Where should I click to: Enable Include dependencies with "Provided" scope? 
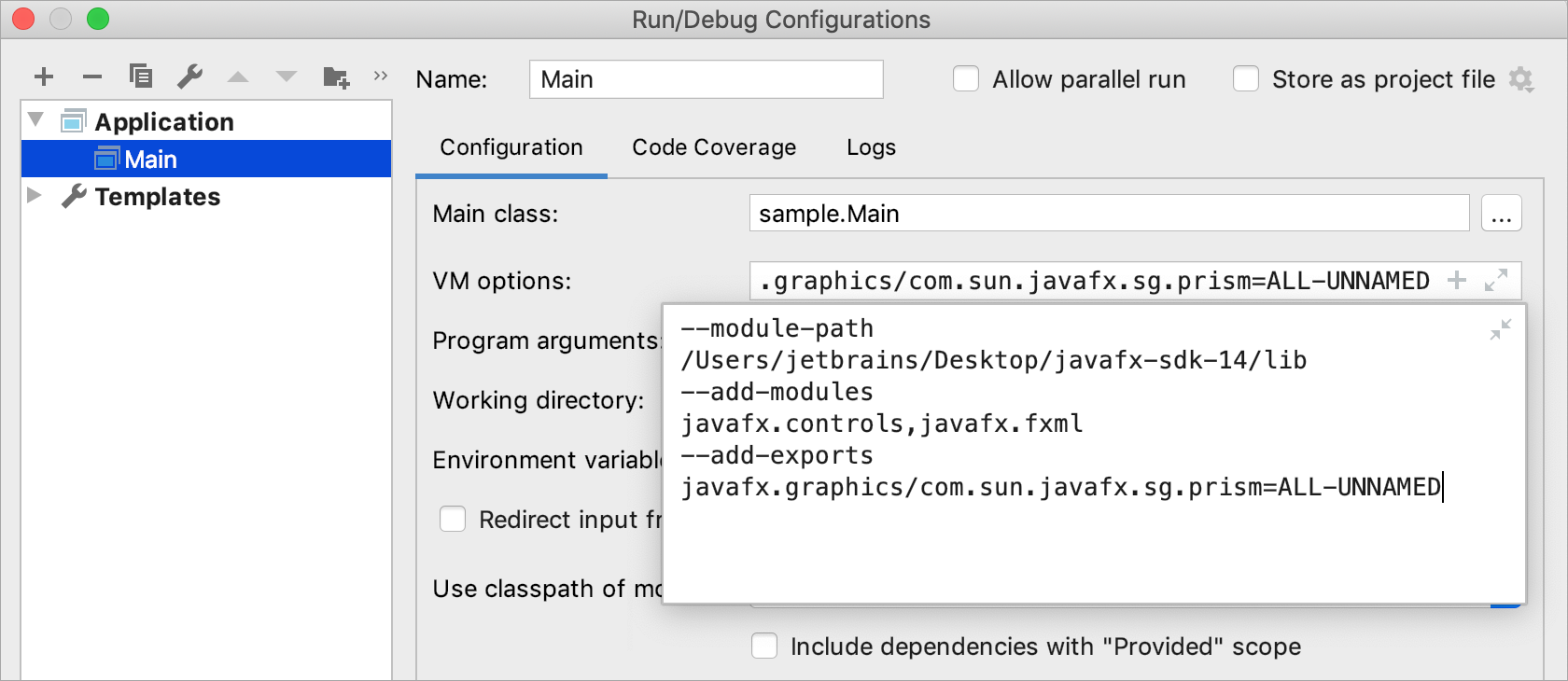coord(764,646)
